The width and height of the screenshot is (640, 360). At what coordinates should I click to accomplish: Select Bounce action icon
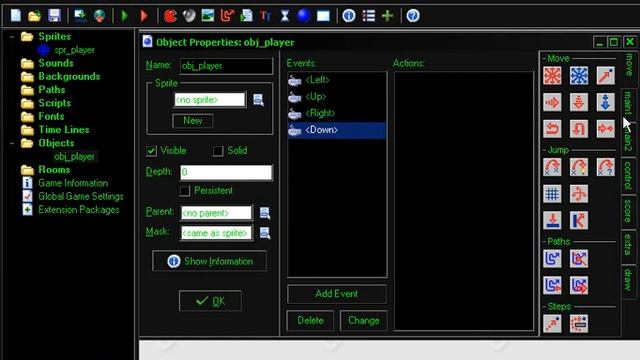579,220
